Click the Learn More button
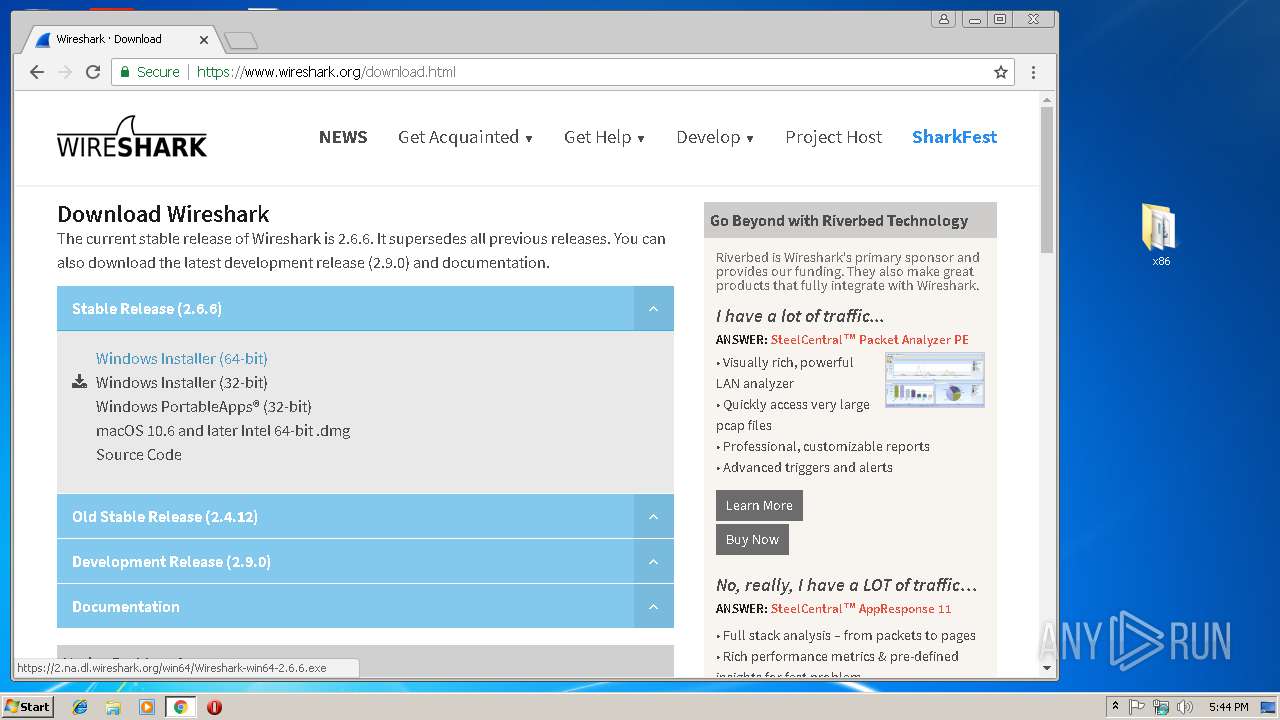Image resolution: width=1280 pixels, height=720 pixels. 759,505
